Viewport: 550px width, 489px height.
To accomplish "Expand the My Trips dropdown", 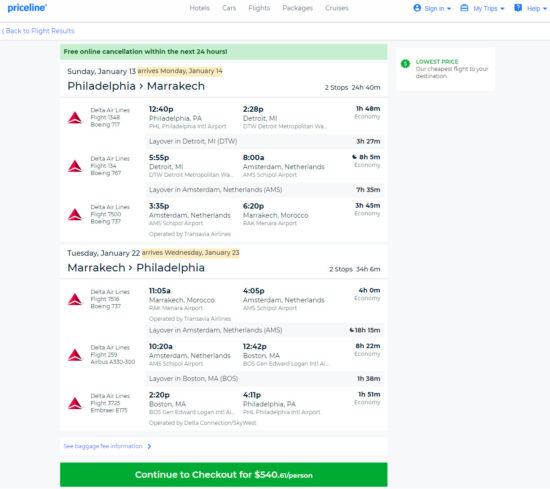I will (x=489, y=8).
